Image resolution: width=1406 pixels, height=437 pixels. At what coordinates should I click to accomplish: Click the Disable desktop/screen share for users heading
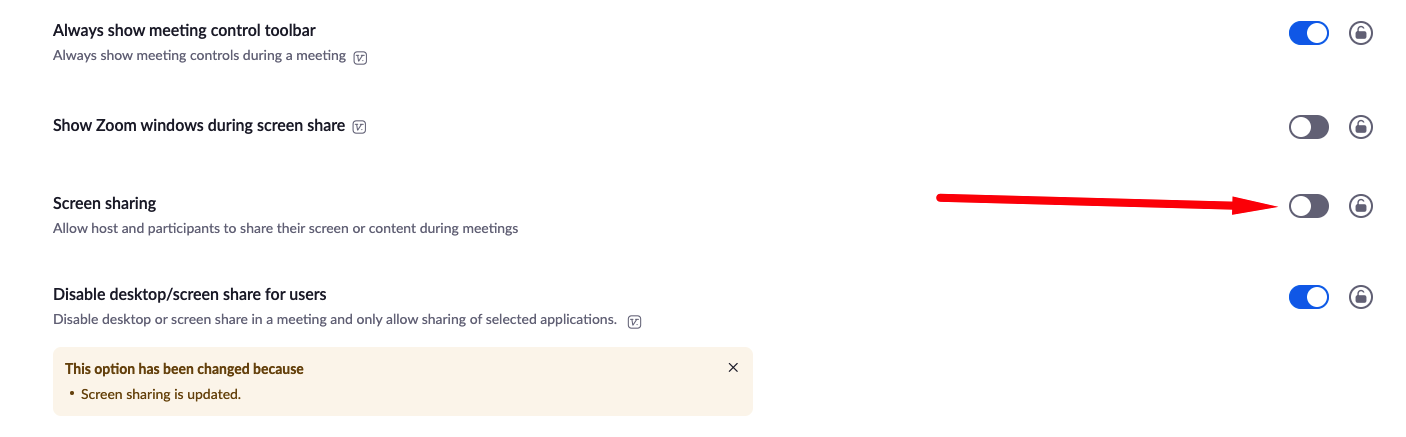pos(190,295)
